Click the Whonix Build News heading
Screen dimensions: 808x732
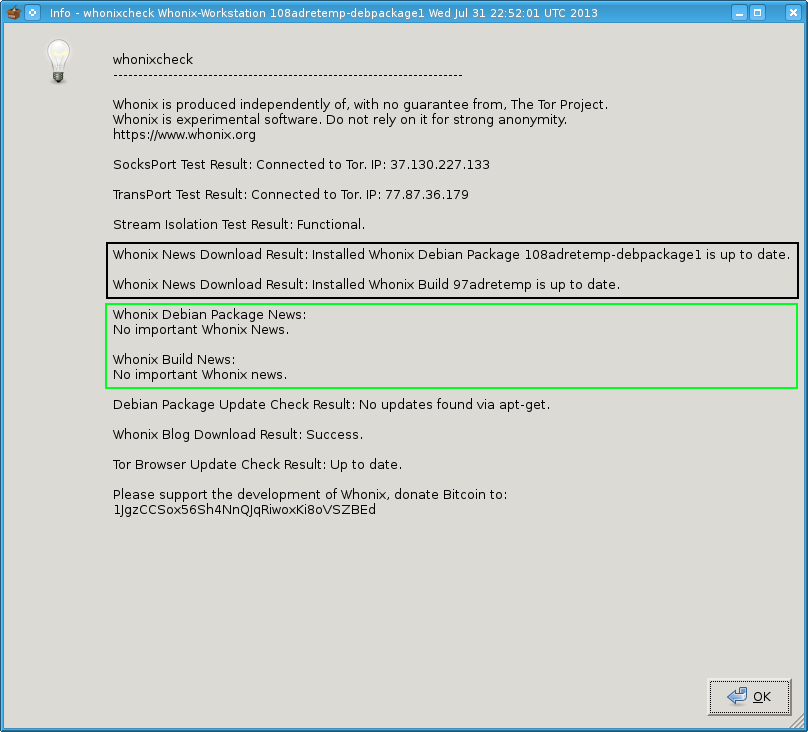(174, 359)
